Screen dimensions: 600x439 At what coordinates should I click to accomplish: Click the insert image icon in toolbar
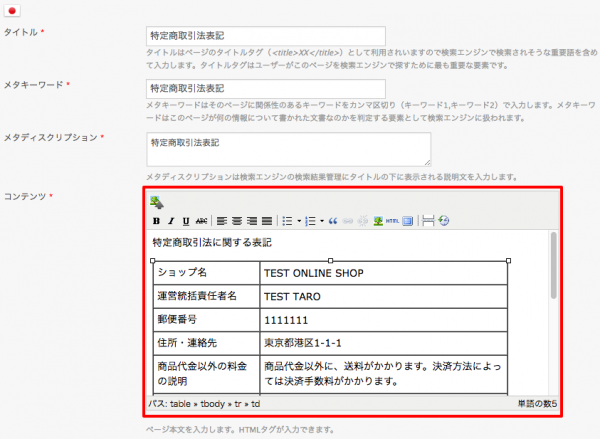click(378, 220)
